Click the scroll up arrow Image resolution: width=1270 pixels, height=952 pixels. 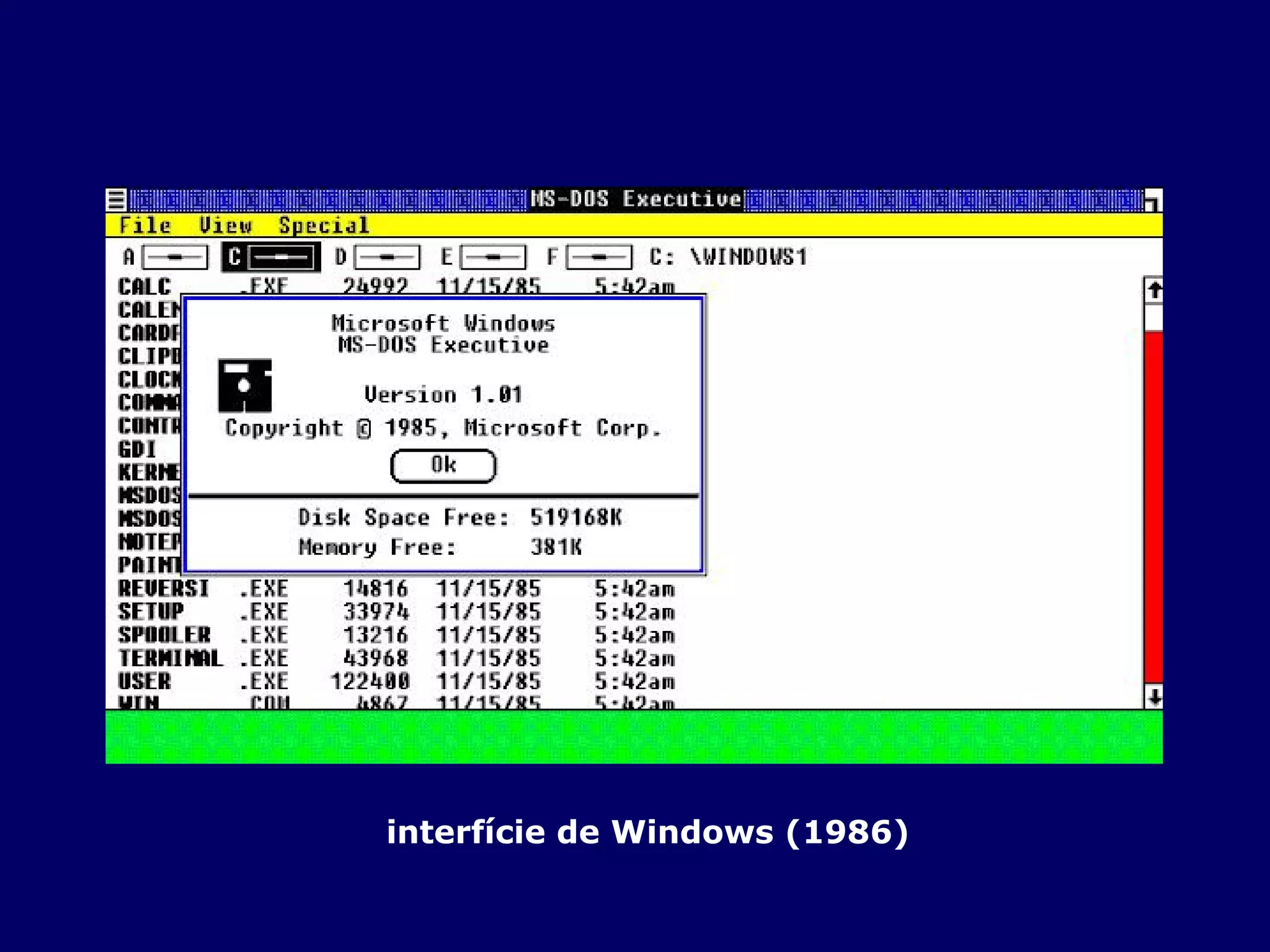[1153, 289]
